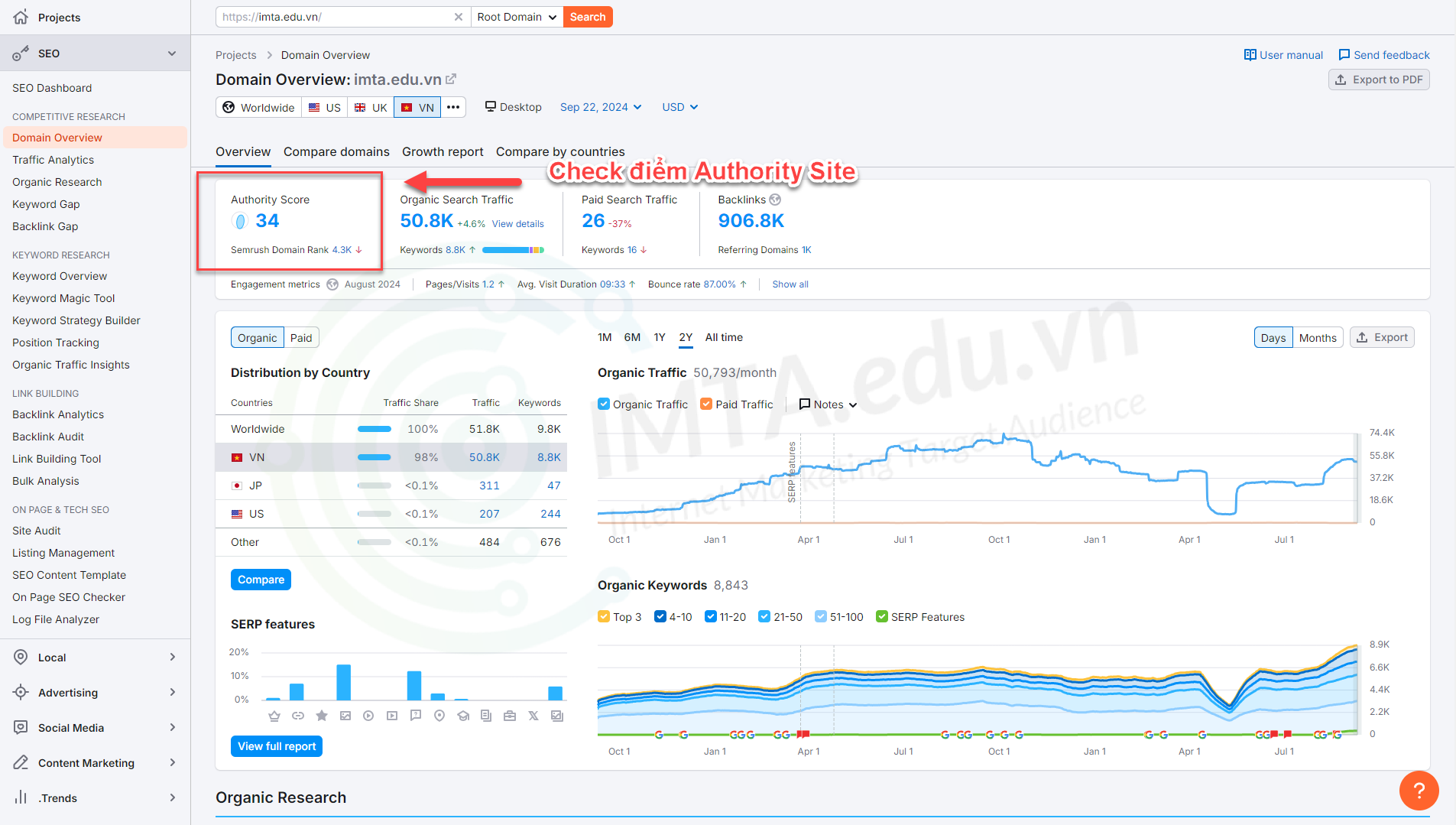Screen dimensions: 1456x825
Task: Open Projects home icon
Action: (21, 17)
